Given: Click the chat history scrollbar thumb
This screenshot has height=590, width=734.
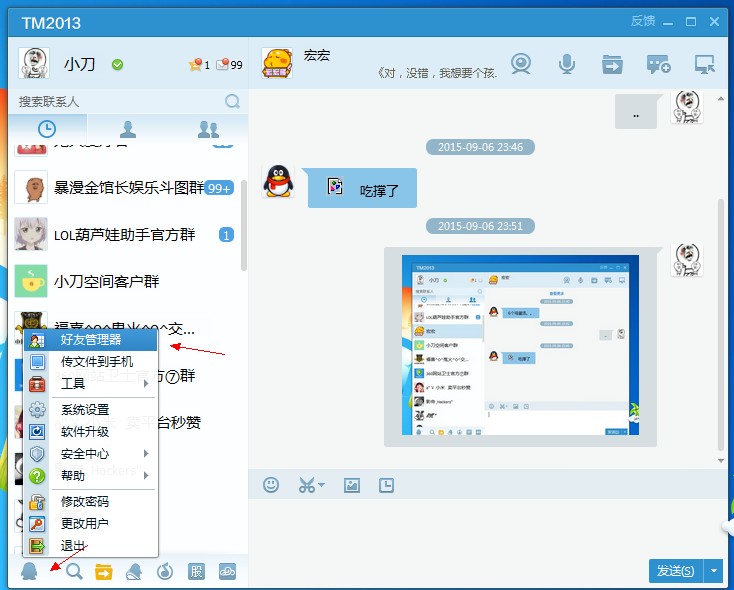Looking at the screenshot, I should (721, 324).
